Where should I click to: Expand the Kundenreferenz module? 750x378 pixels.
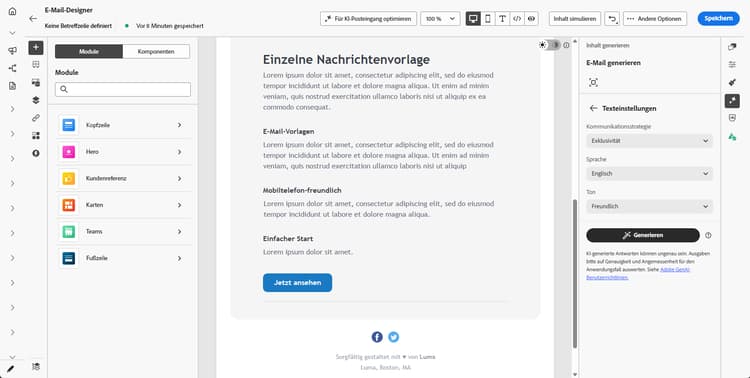(x=125, y=178)
